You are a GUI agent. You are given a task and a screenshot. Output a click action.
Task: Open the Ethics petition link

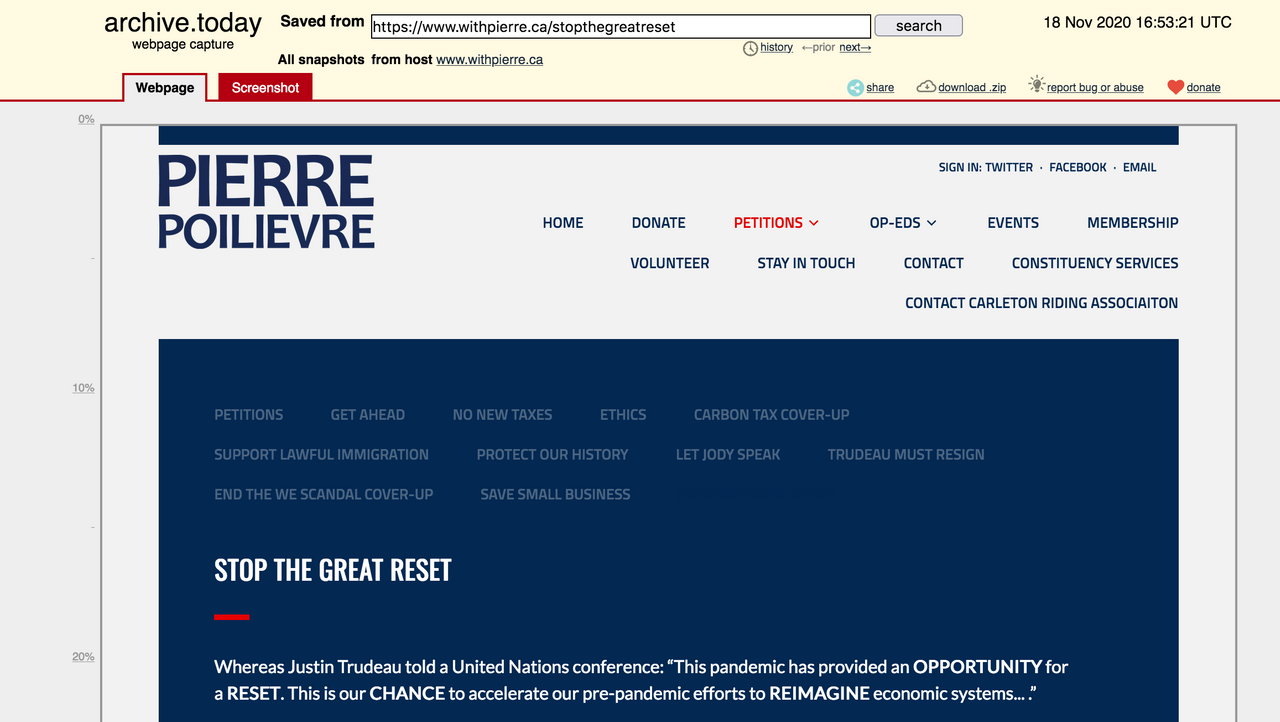[623, 414]
